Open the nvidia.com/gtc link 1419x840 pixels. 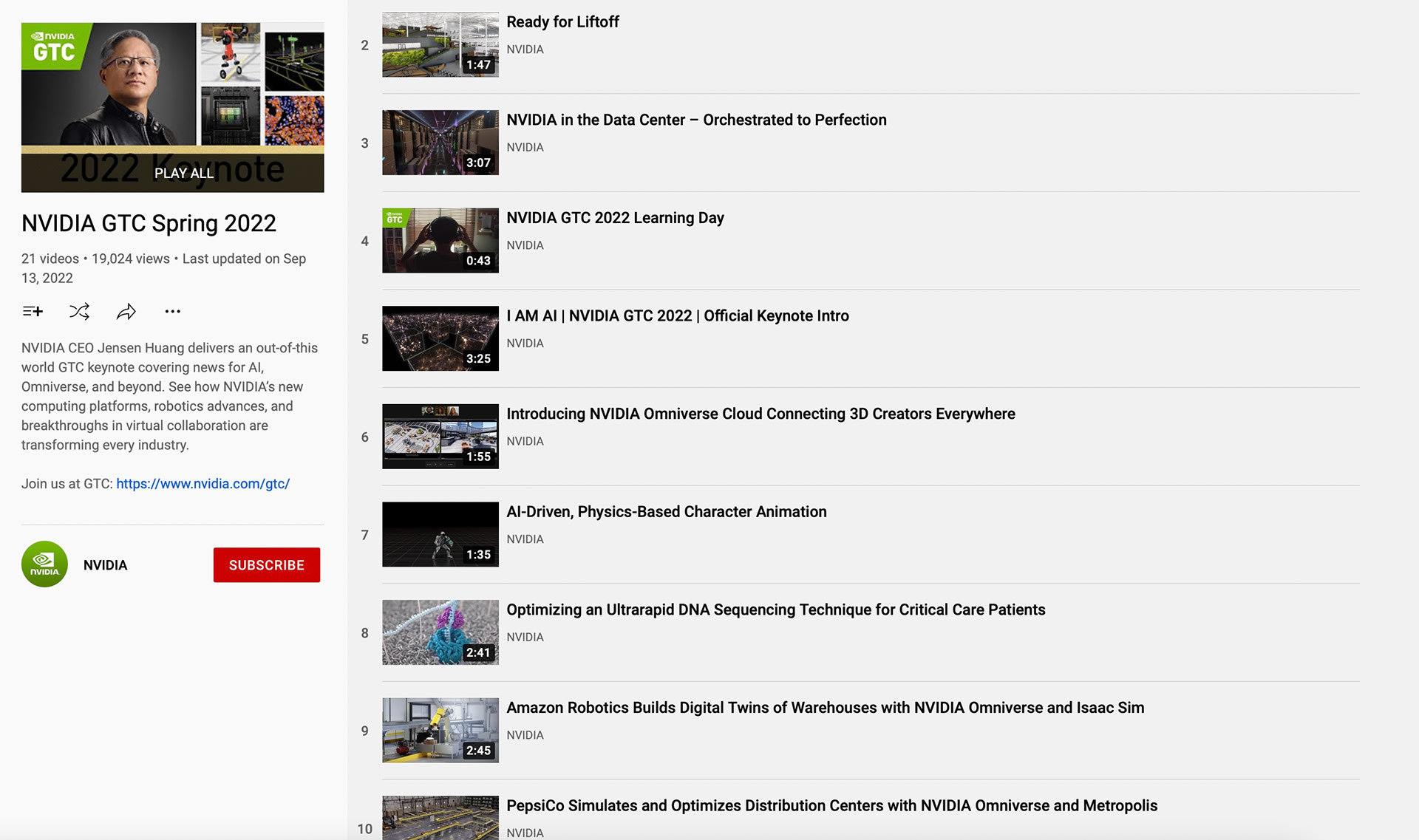point(203,484)
